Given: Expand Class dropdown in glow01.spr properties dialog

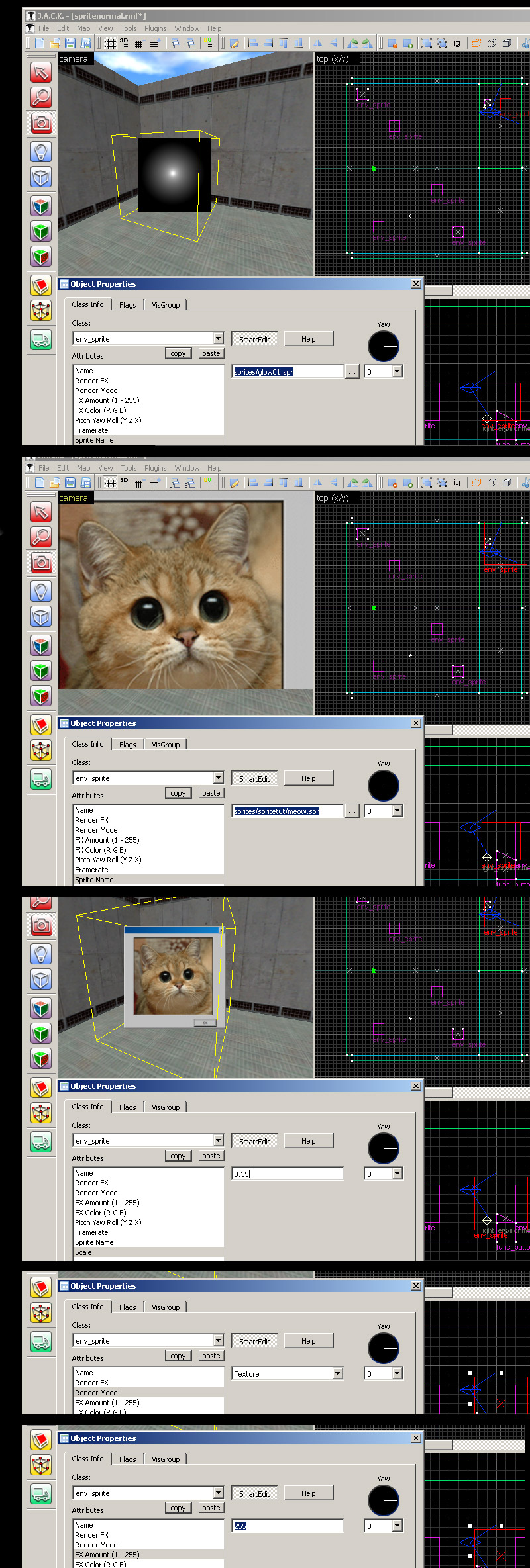Looking at the screenshot, I should click(x=218, y=338).
